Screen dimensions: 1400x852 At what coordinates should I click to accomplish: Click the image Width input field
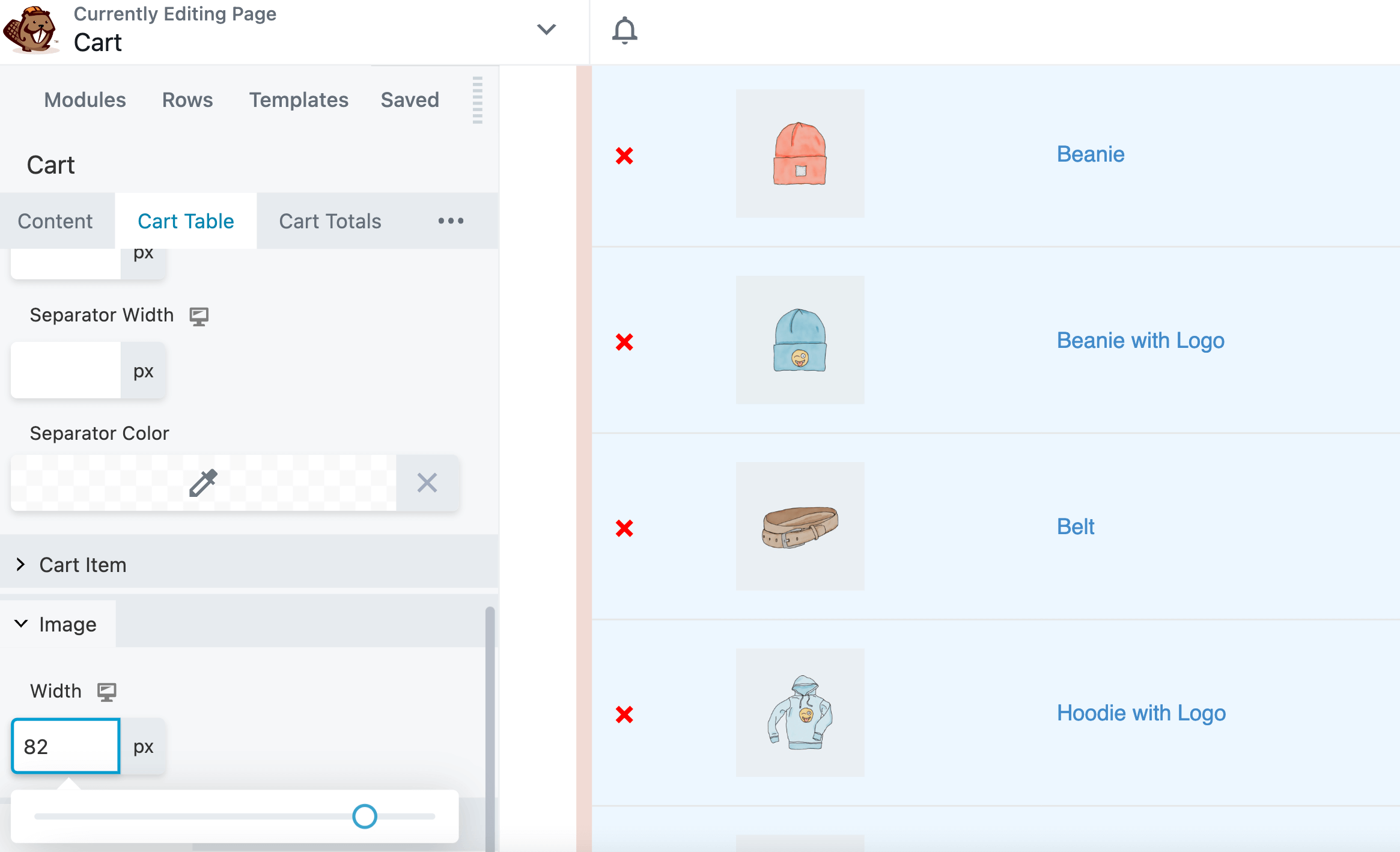[65, 745]
